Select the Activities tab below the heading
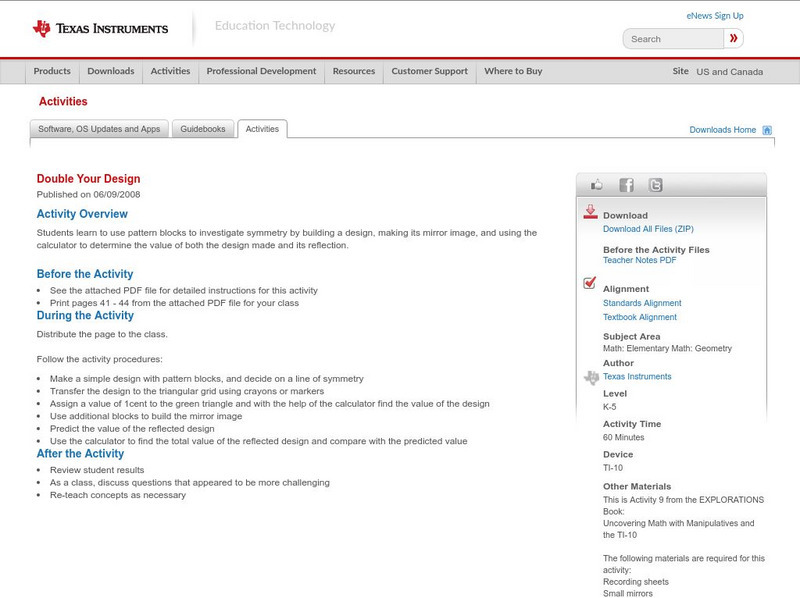 [x=262, y=129]
